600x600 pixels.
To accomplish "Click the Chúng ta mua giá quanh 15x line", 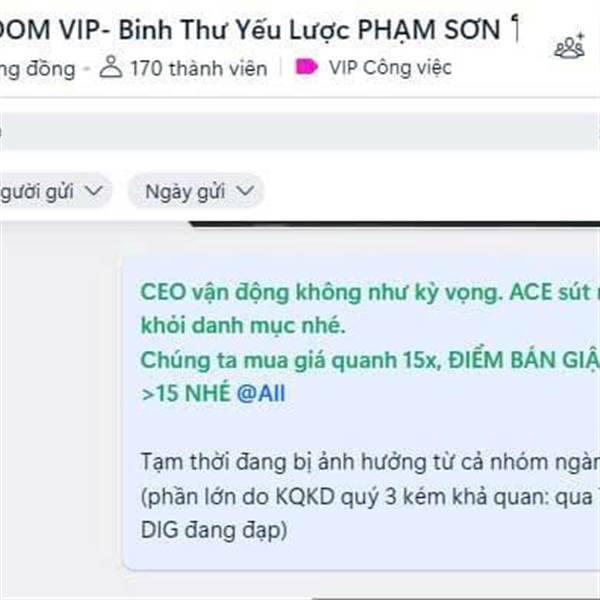I will click(x=370, y=360).
